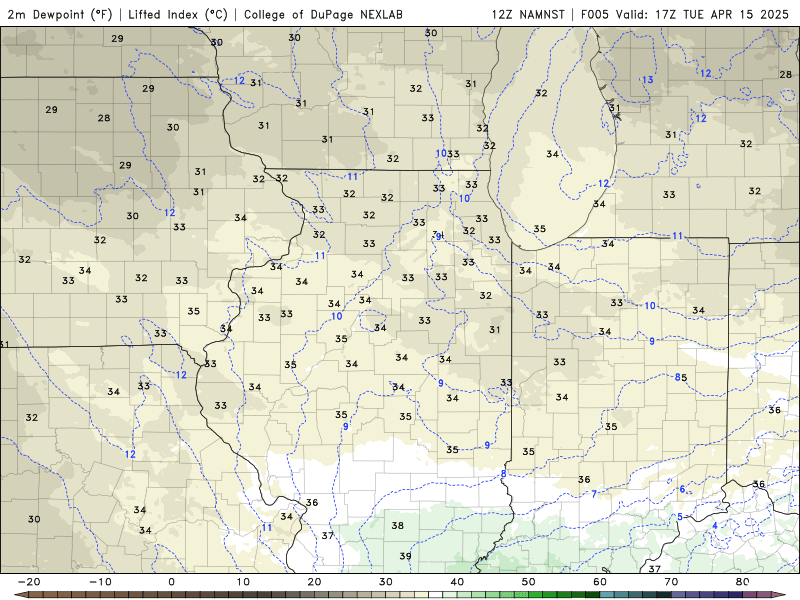Select the bright green swatch below 50

[x=536, y=595]
